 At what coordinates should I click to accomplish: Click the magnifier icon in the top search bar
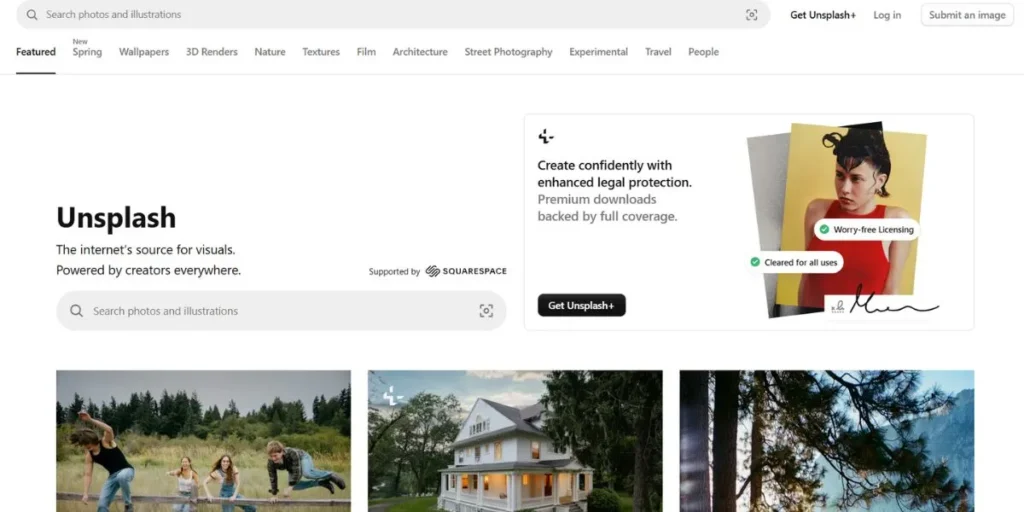click(31, 14)
